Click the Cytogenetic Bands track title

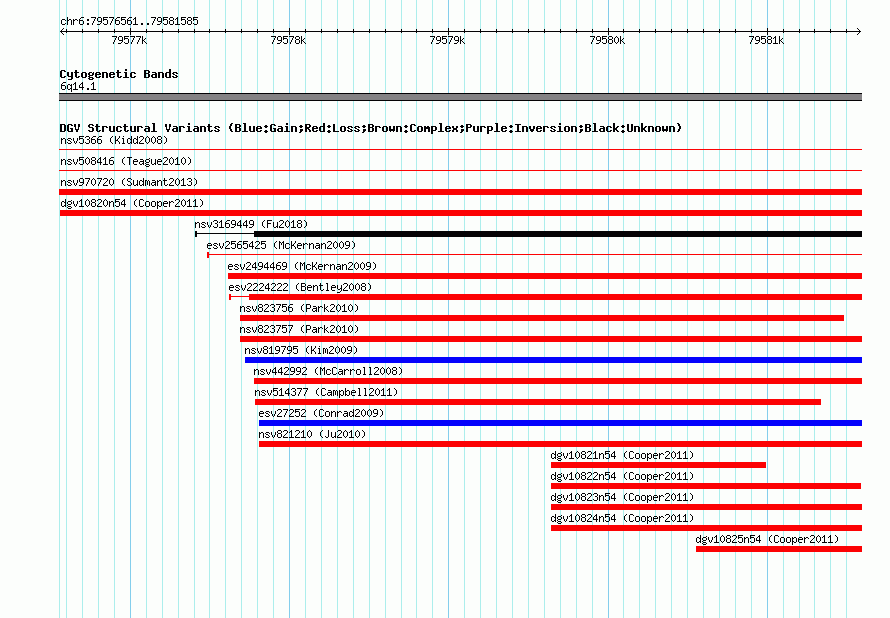tap(119, 74)
